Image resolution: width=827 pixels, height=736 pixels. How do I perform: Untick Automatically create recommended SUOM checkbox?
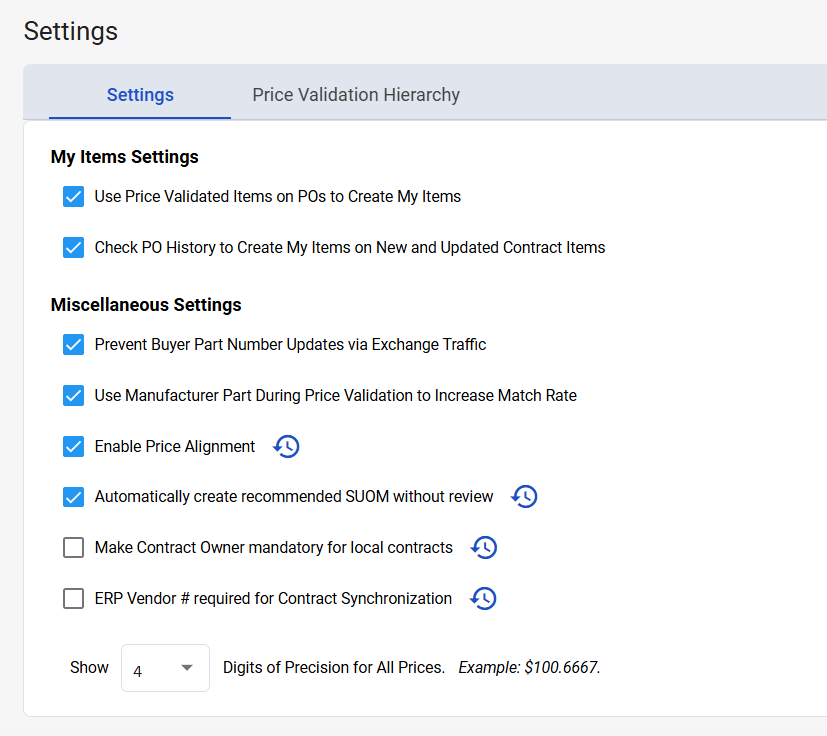point(73,496)
